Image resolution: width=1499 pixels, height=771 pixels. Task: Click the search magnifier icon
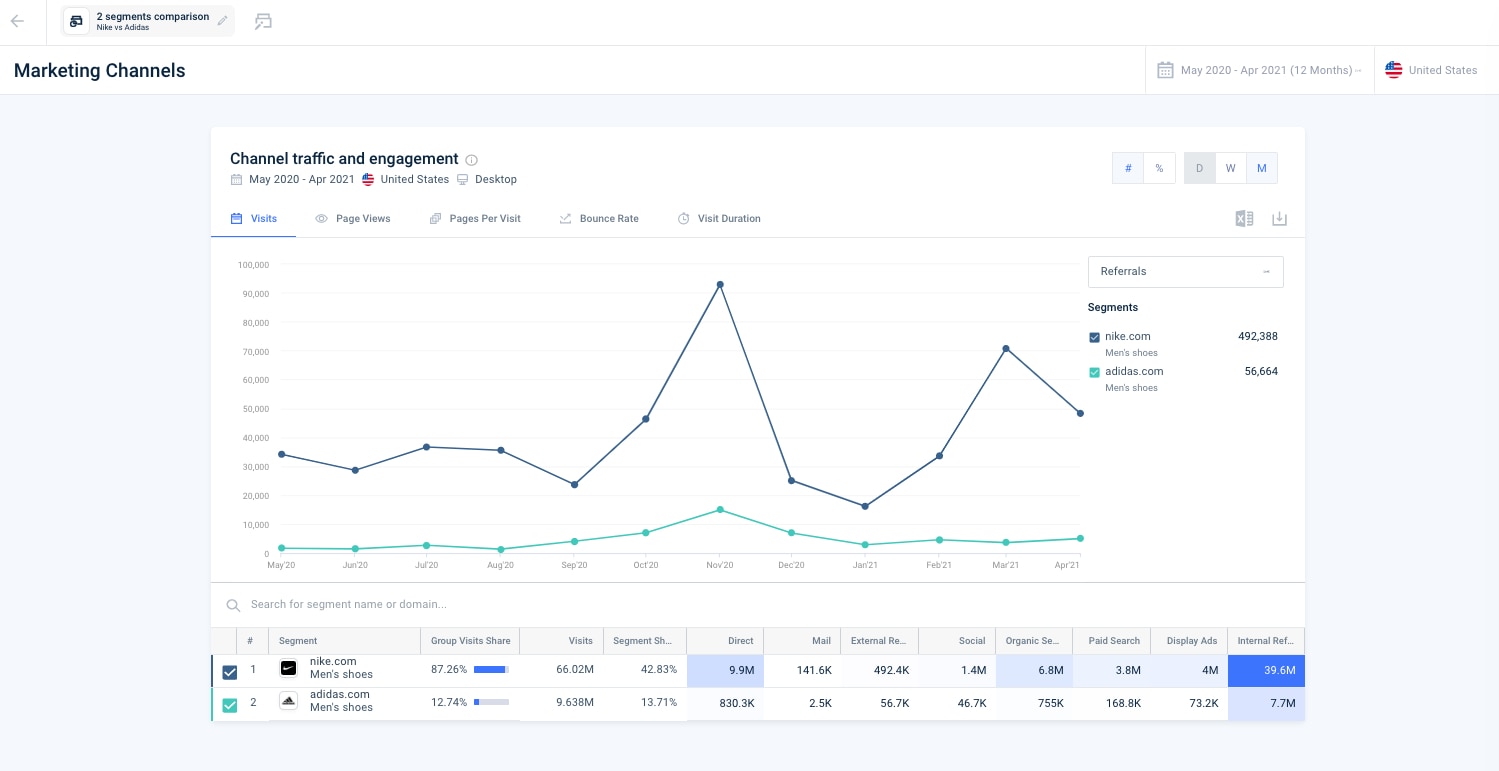[x=233, y=605]
